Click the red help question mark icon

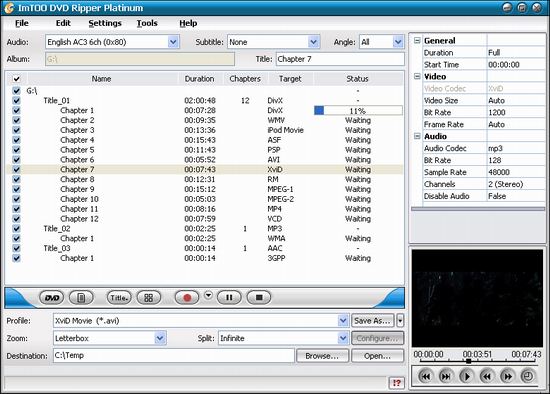[397, 383]
